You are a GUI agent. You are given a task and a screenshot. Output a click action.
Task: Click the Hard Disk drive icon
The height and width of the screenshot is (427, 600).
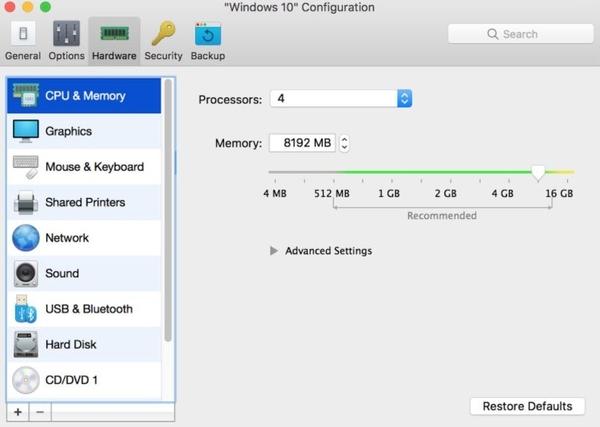pos(25,344)
